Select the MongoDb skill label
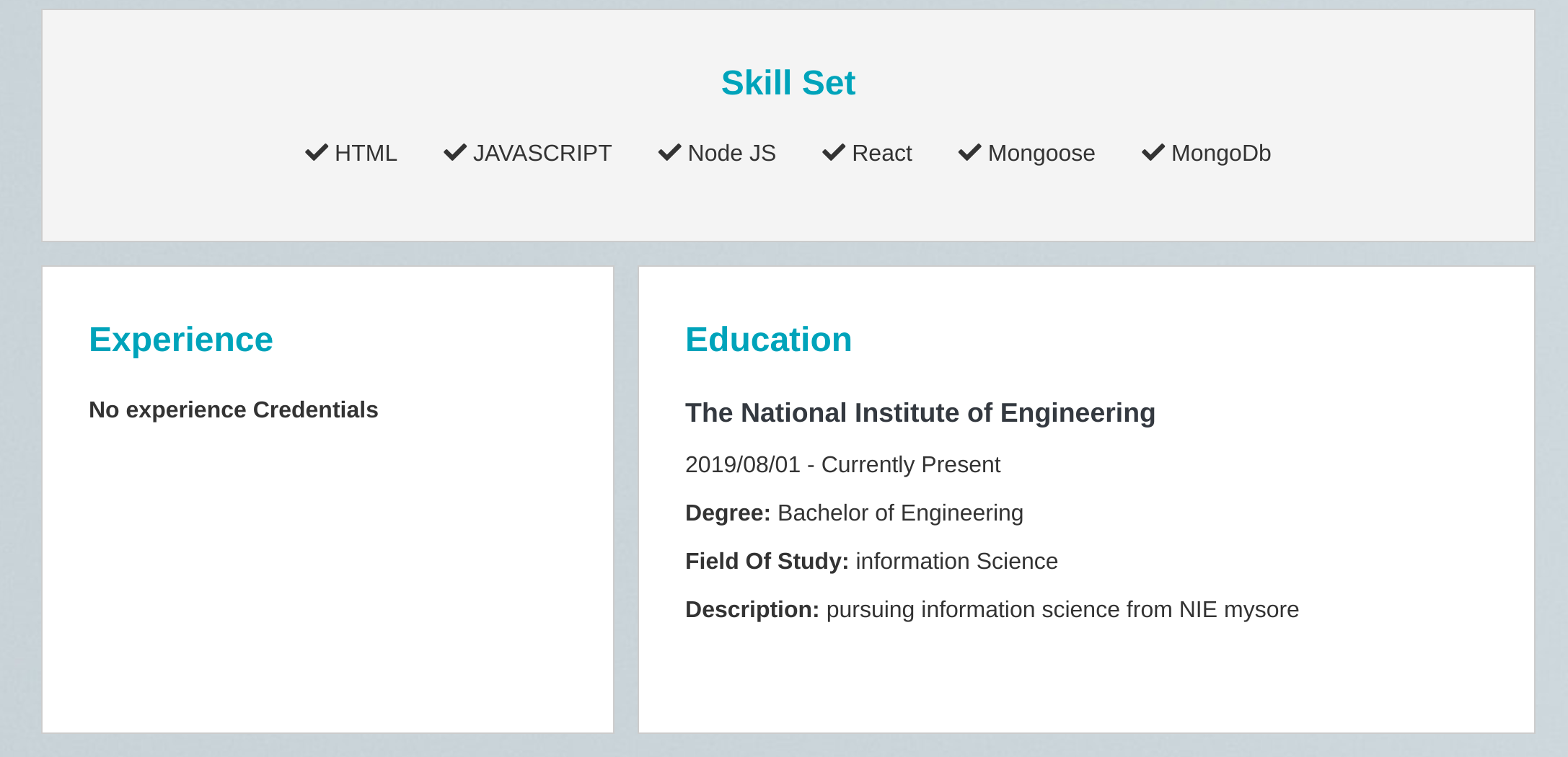The width and height of the screenshot is (1568, 757). [1221, 153]
